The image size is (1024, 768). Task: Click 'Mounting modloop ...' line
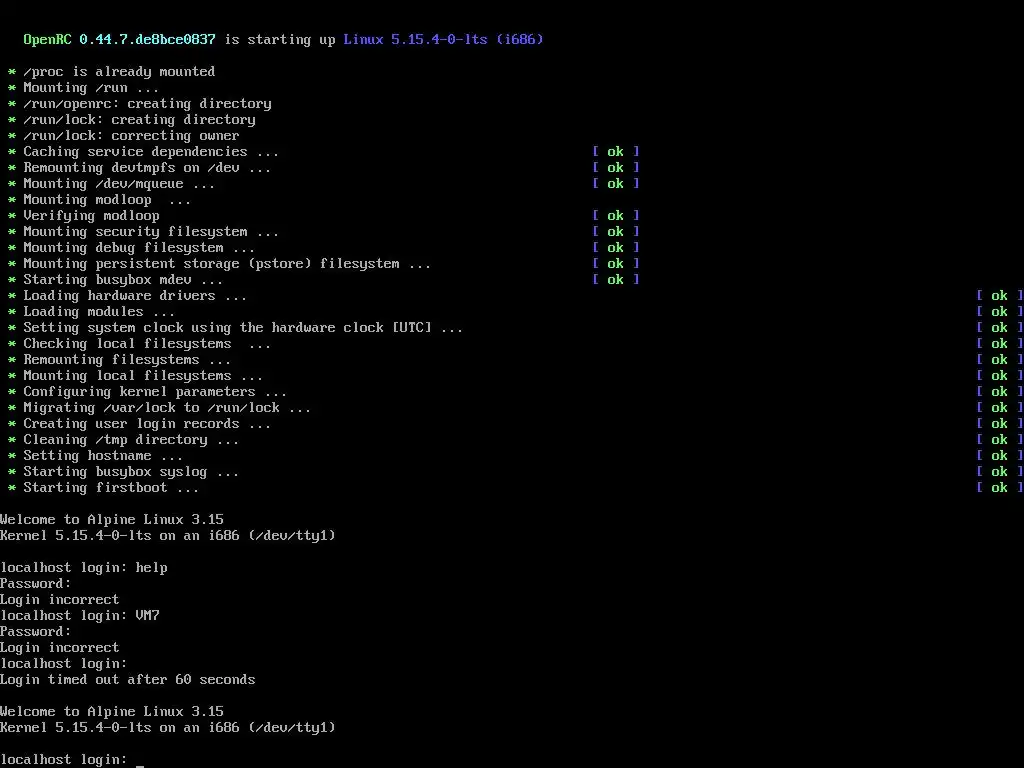[107, 200]
